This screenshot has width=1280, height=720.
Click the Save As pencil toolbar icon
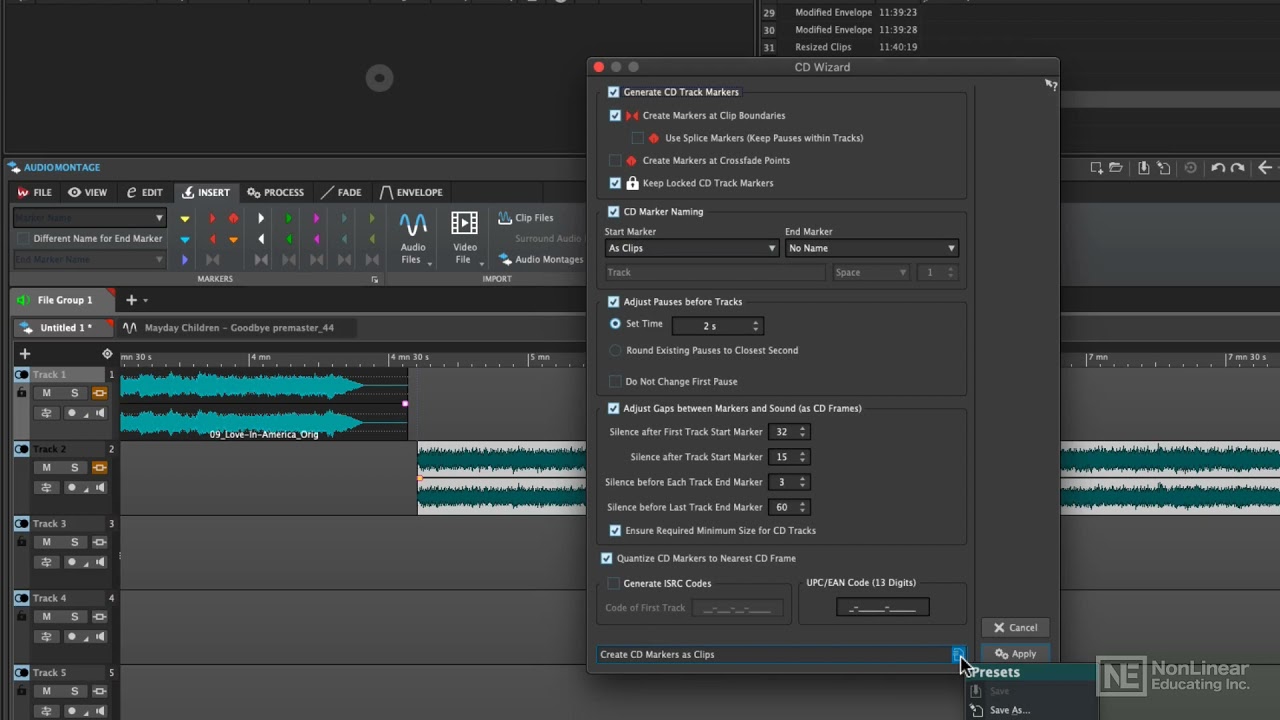1164,168
